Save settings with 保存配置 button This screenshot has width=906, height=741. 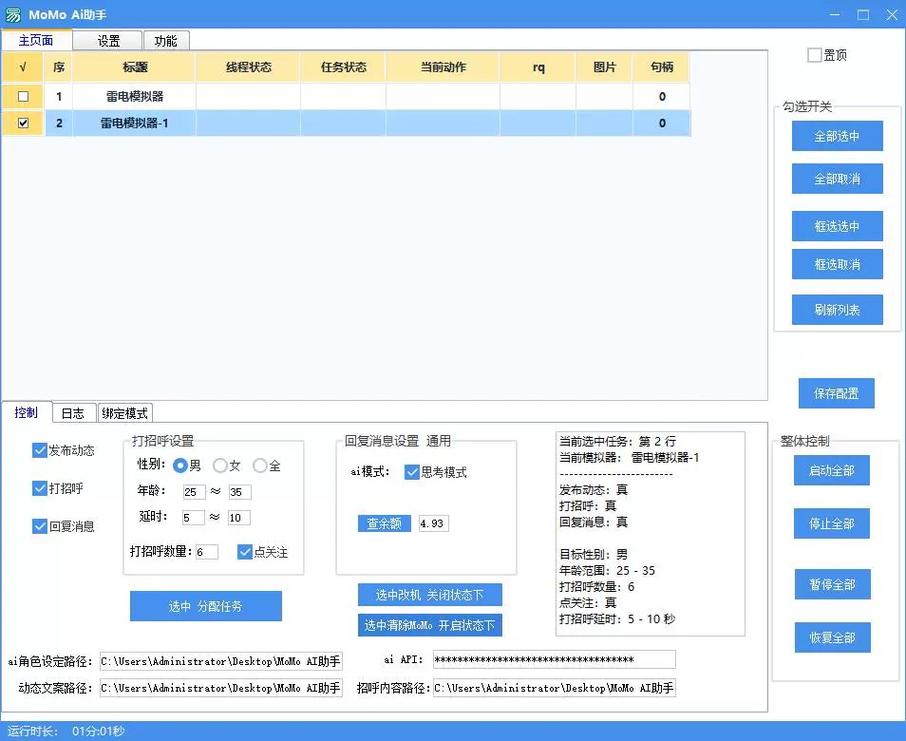pos(836,393)
